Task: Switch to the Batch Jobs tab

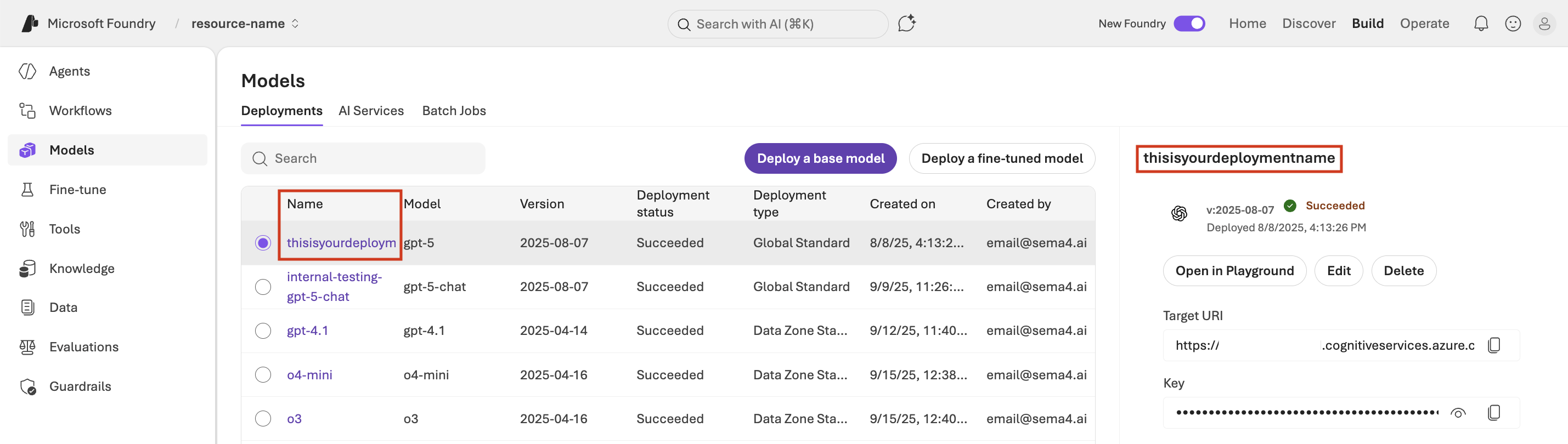Action: pos(454,111)
